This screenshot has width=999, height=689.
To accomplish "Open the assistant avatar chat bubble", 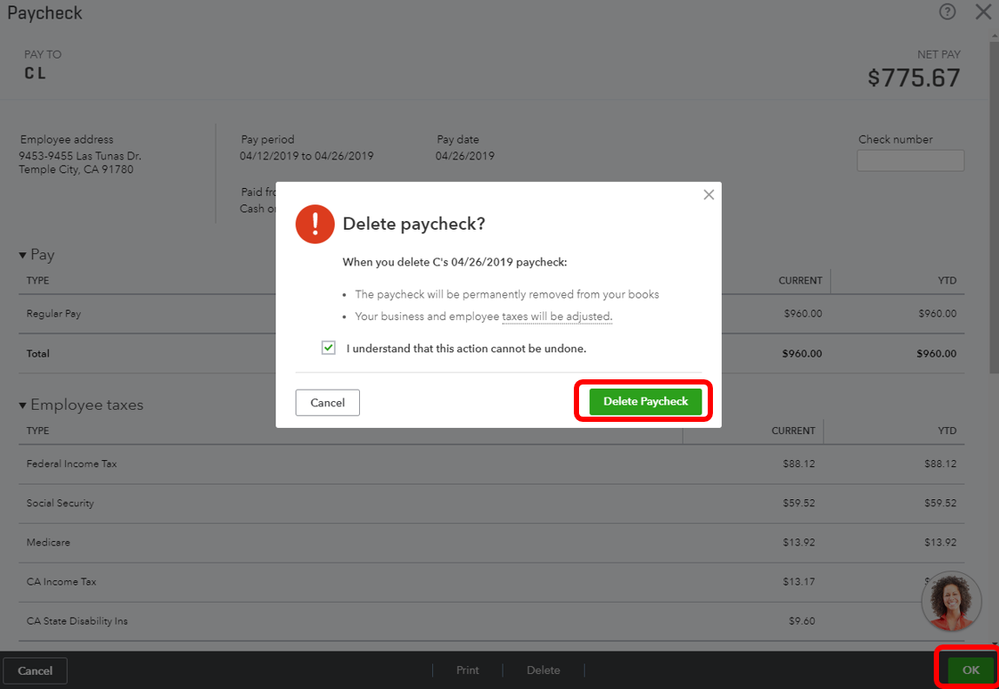I will 951,601.
